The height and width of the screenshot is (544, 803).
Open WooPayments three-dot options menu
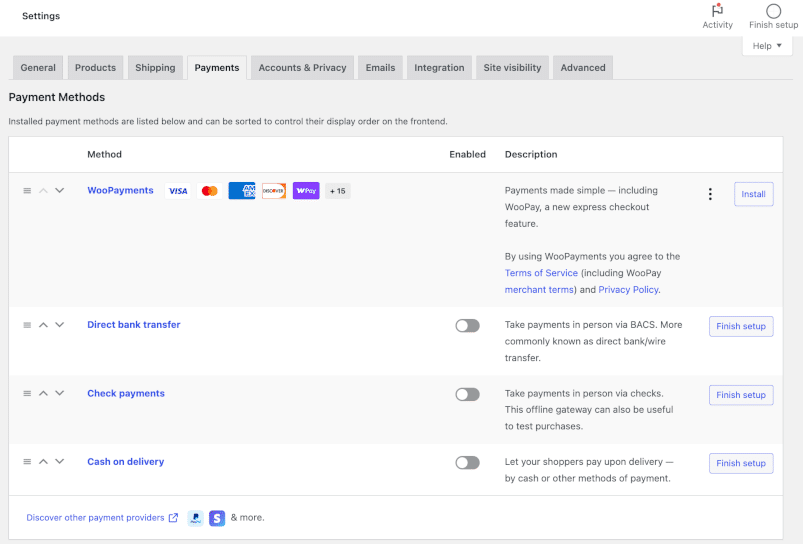[710, 194]
